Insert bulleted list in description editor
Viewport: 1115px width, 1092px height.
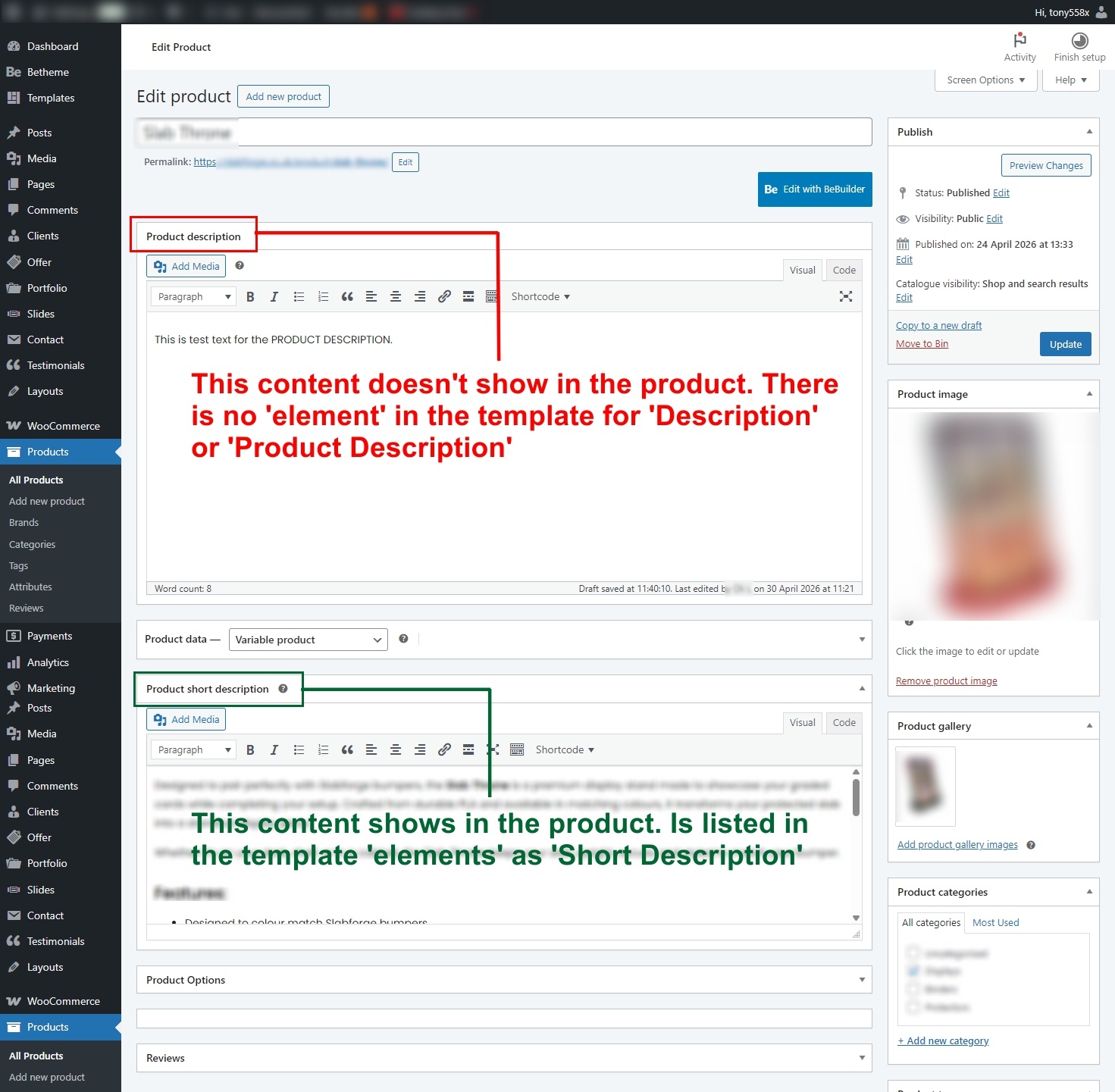(299, 297)
